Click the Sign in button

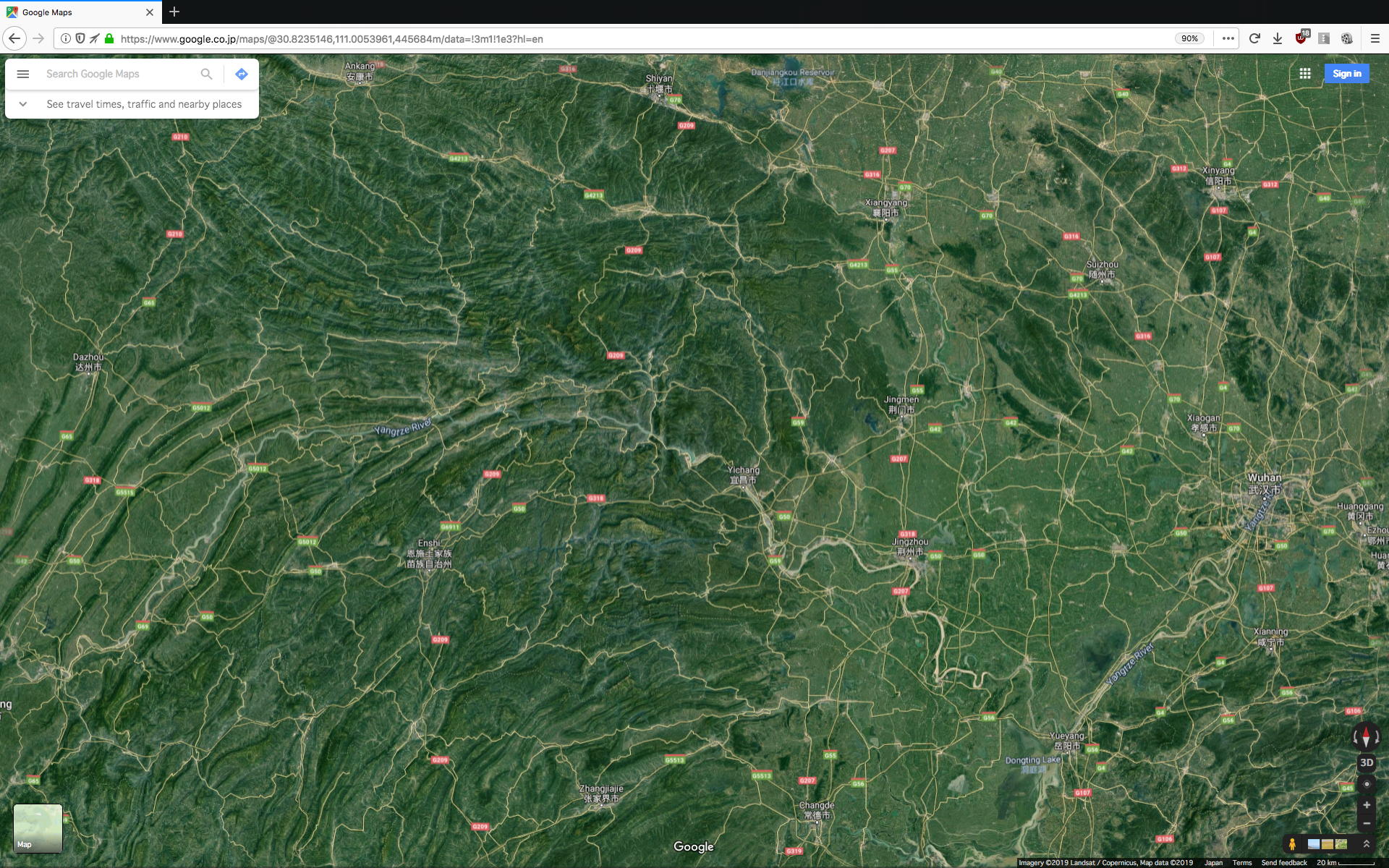coord(1346,74)
